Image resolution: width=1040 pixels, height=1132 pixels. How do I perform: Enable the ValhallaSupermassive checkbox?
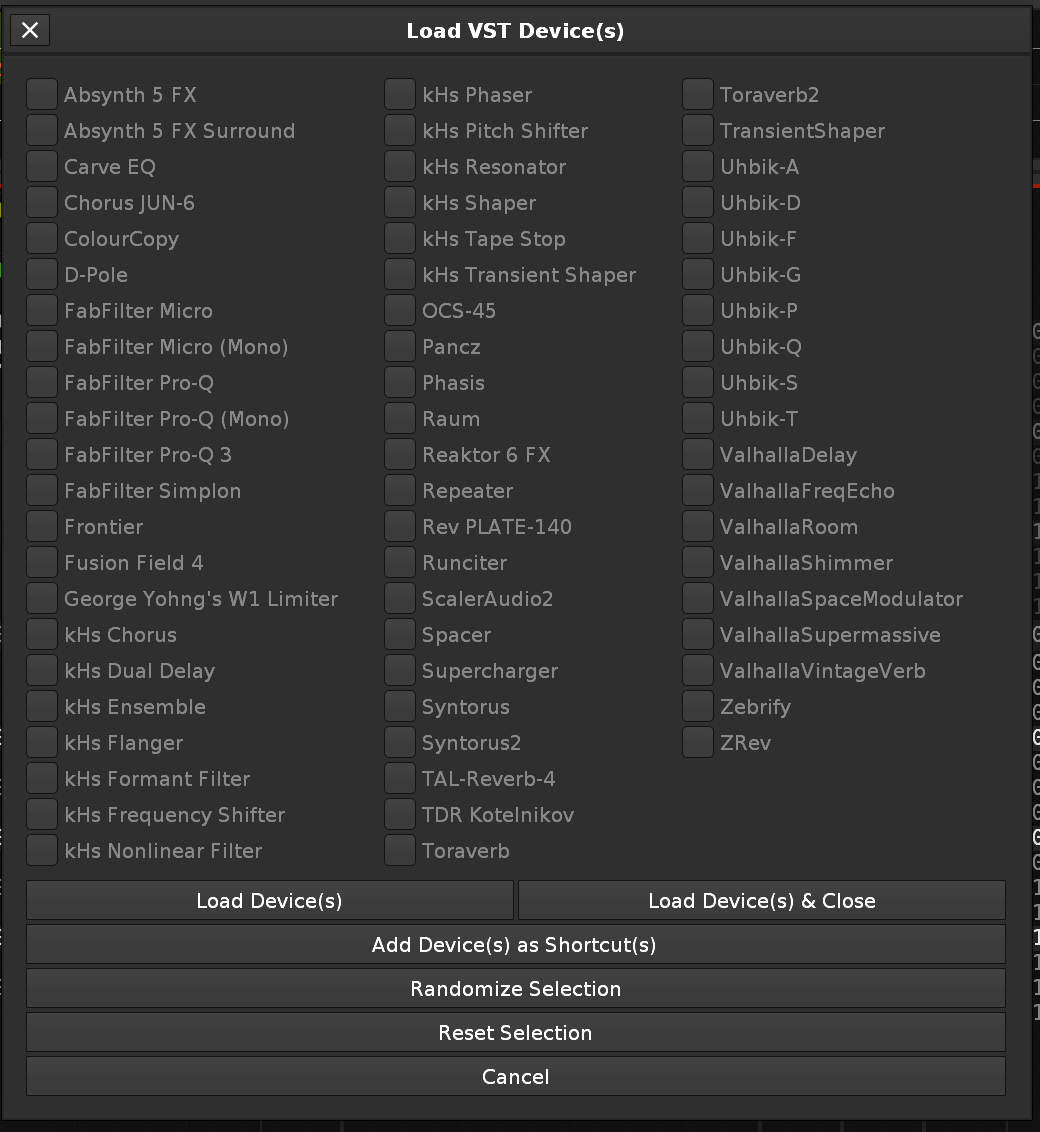coord(698,635)
